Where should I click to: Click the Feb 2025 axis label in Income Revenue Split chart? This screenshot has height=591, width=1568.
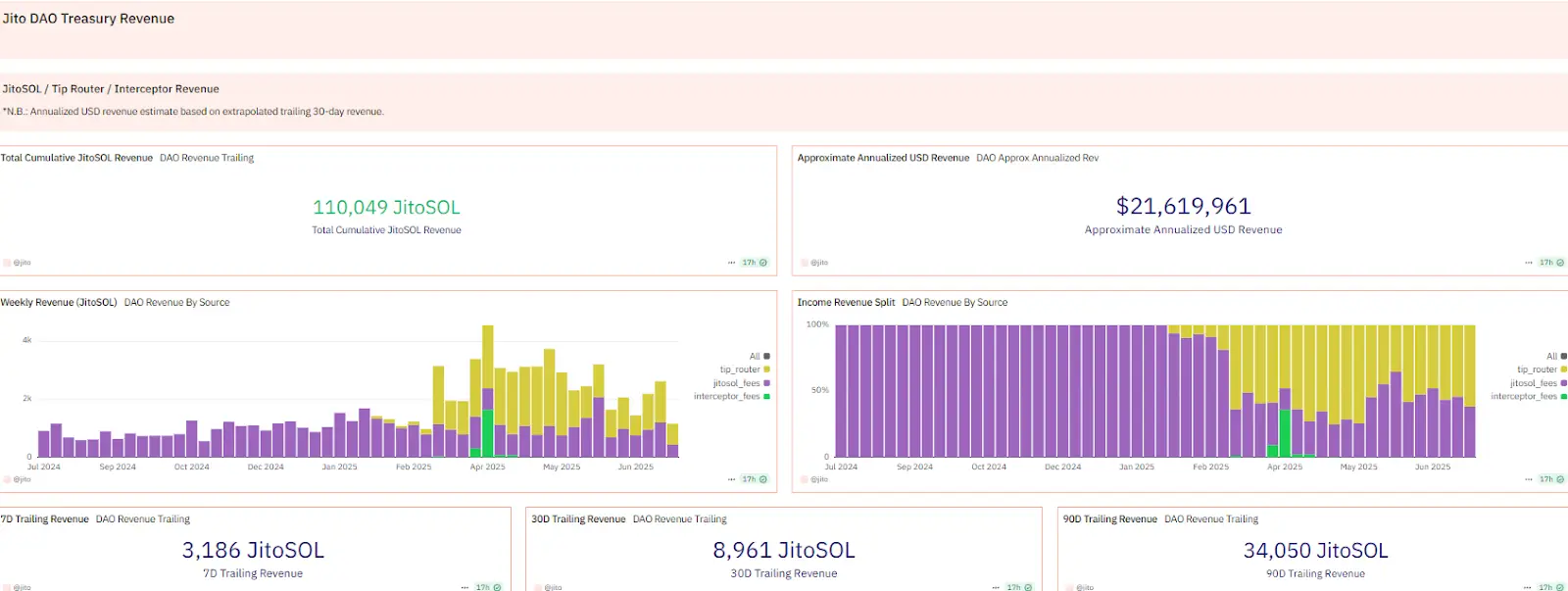pos(1211,468)
